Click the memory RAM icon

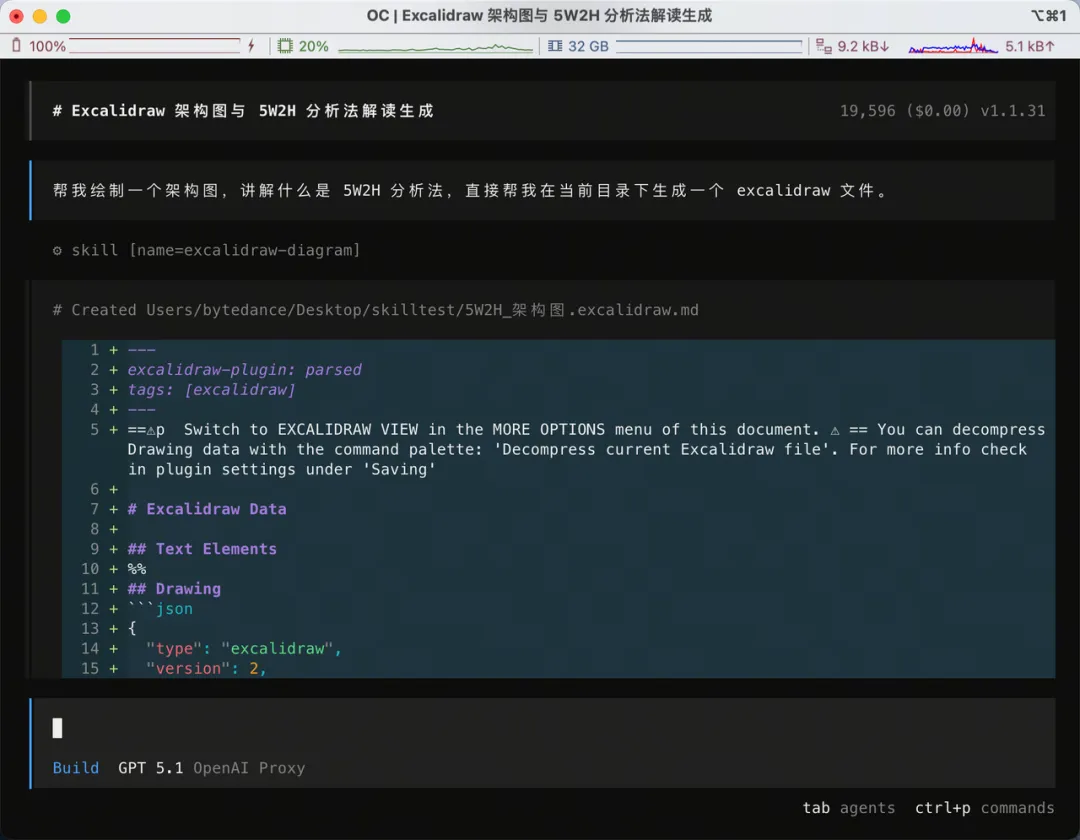click(x=556, y=46)
